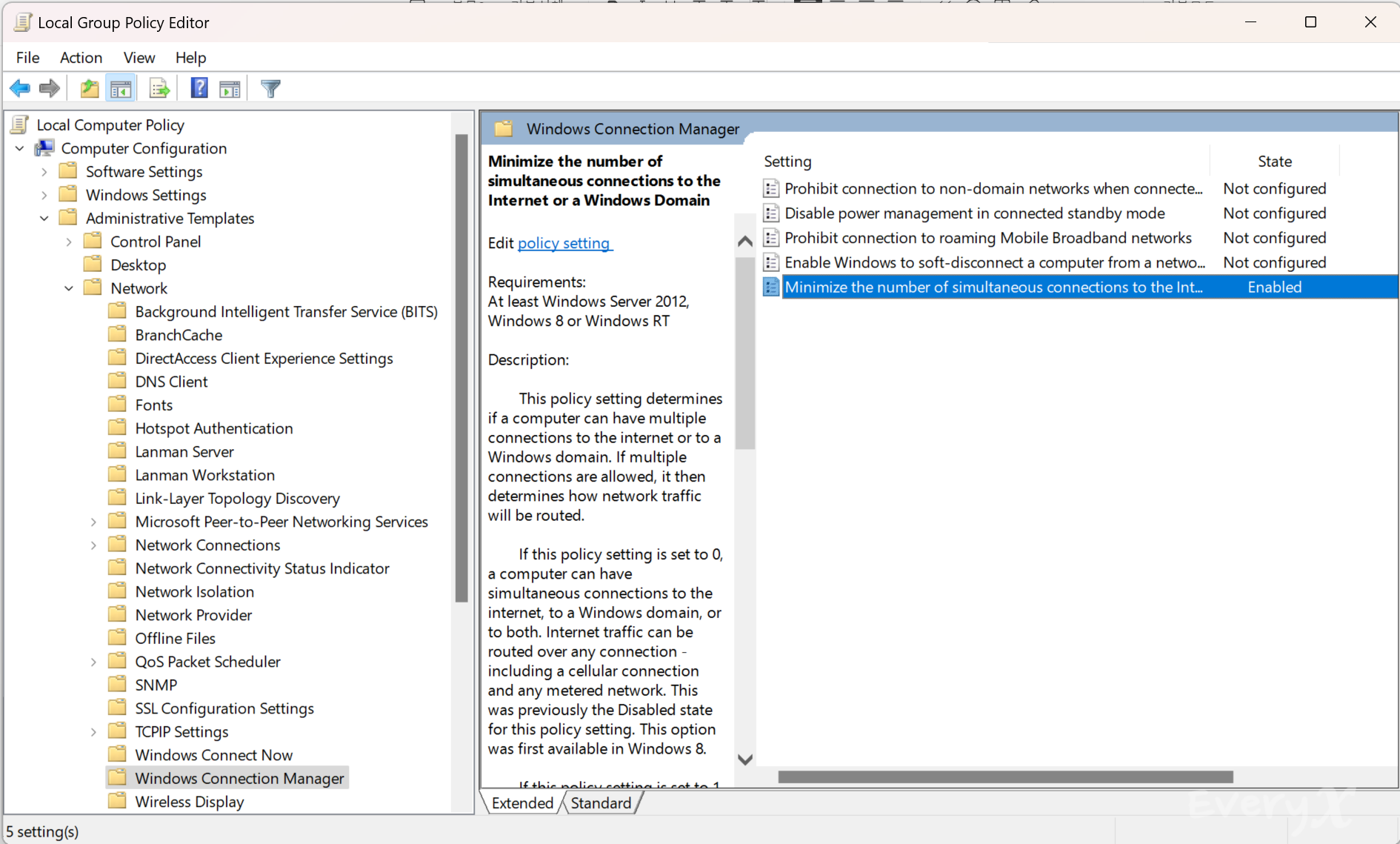Click the policy setting link
Screen dimensions: 1400x844
coord(564,243)
